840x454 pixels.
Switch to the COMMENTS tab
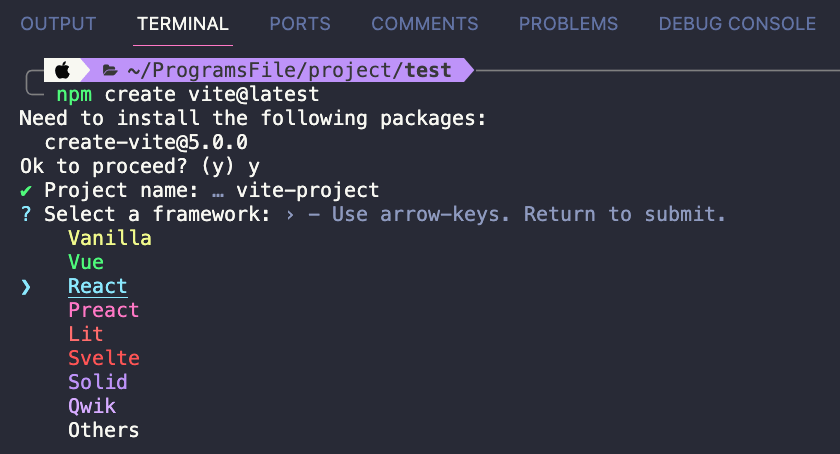(425, 24)
